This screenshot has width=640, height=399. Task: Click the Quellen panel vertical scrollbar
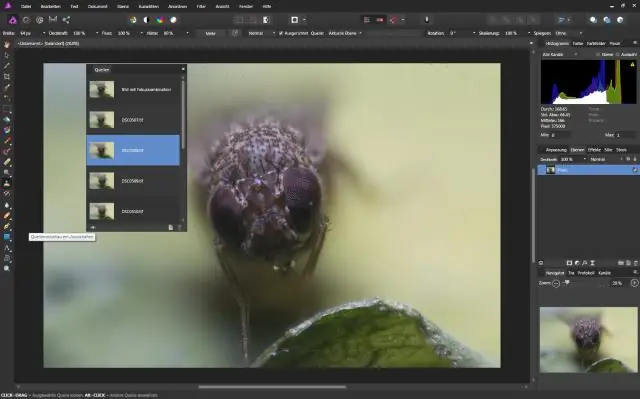(x=183, y=114)
